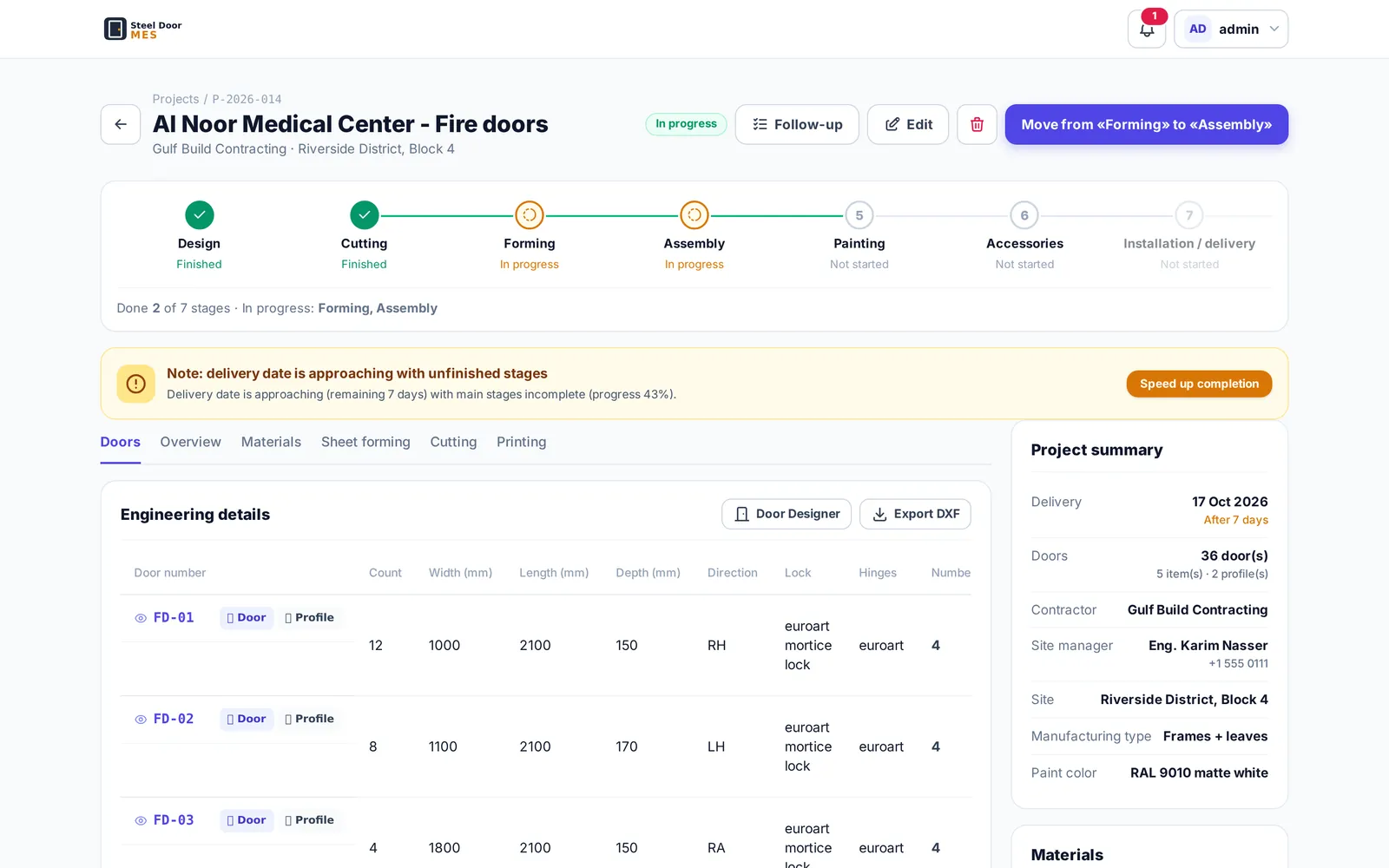This screenshot has height=868, width=1389.
Task: Switch to the Overview tab
Action: pos(190,442)
